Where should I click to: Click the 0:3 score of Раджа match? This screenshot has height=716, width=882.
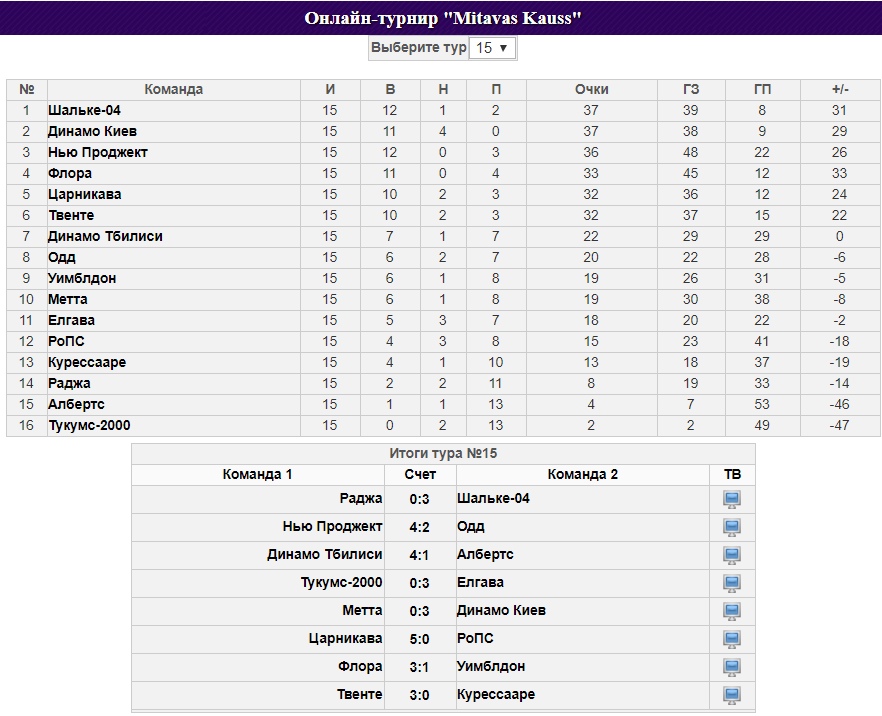(420, 499)
